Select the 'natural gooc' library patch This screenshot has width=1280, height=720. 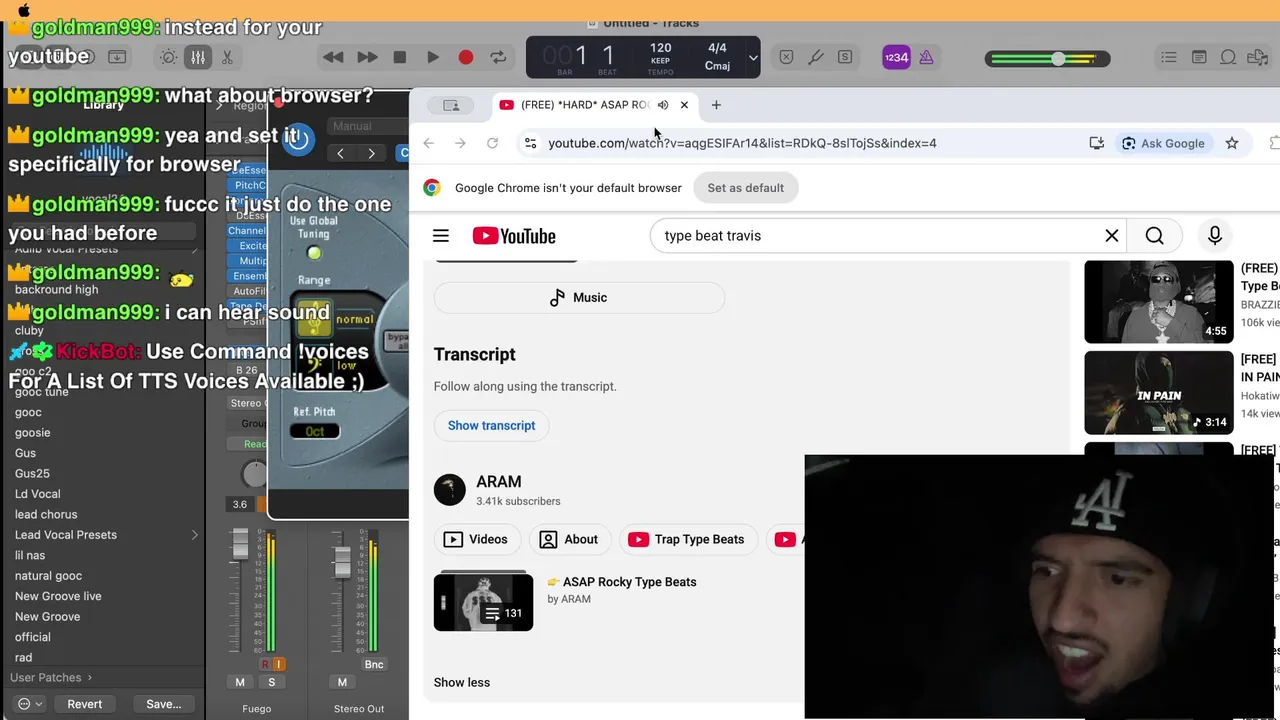click(48, 576)
